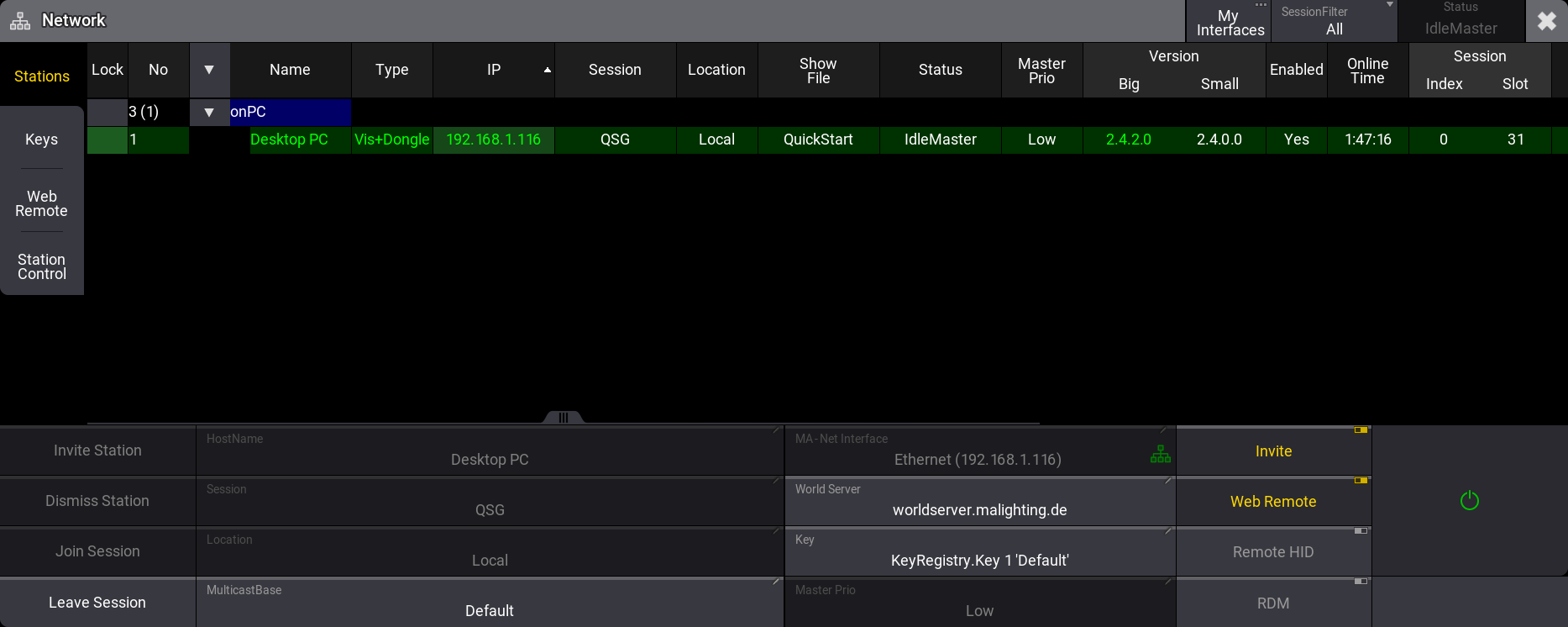The width and height of the screenshot is (1568, 627).
Task: Open the Key registry selector
Action: point(980,552)
